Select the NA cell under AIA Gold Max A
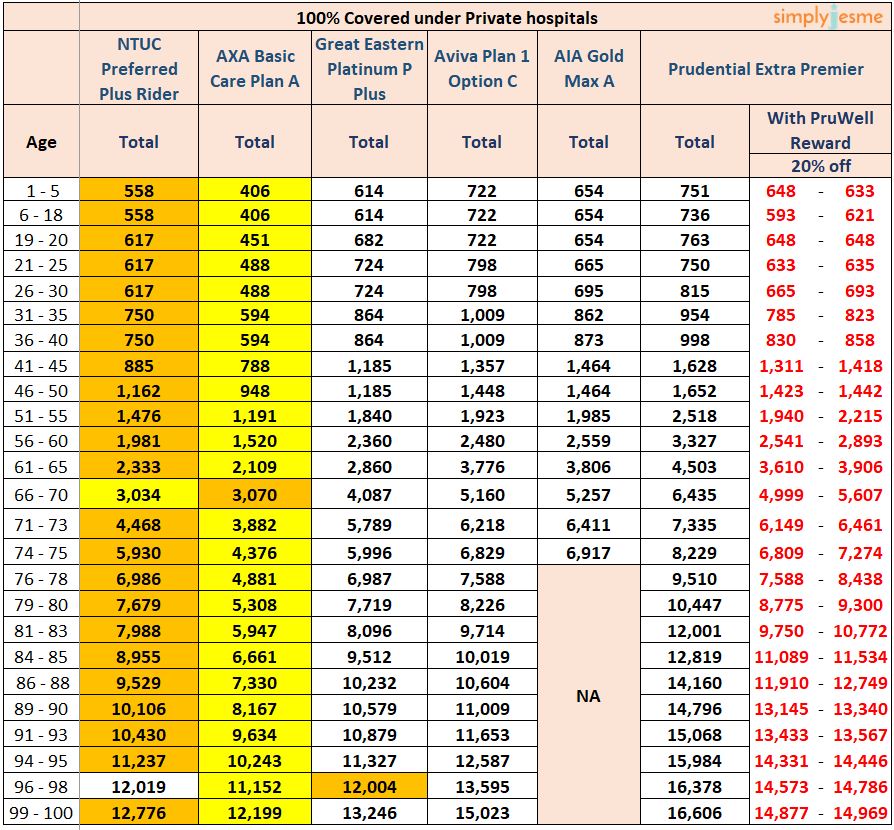This screenshot has height=830, width=894. pyautogui.click(x=587, y=698)
